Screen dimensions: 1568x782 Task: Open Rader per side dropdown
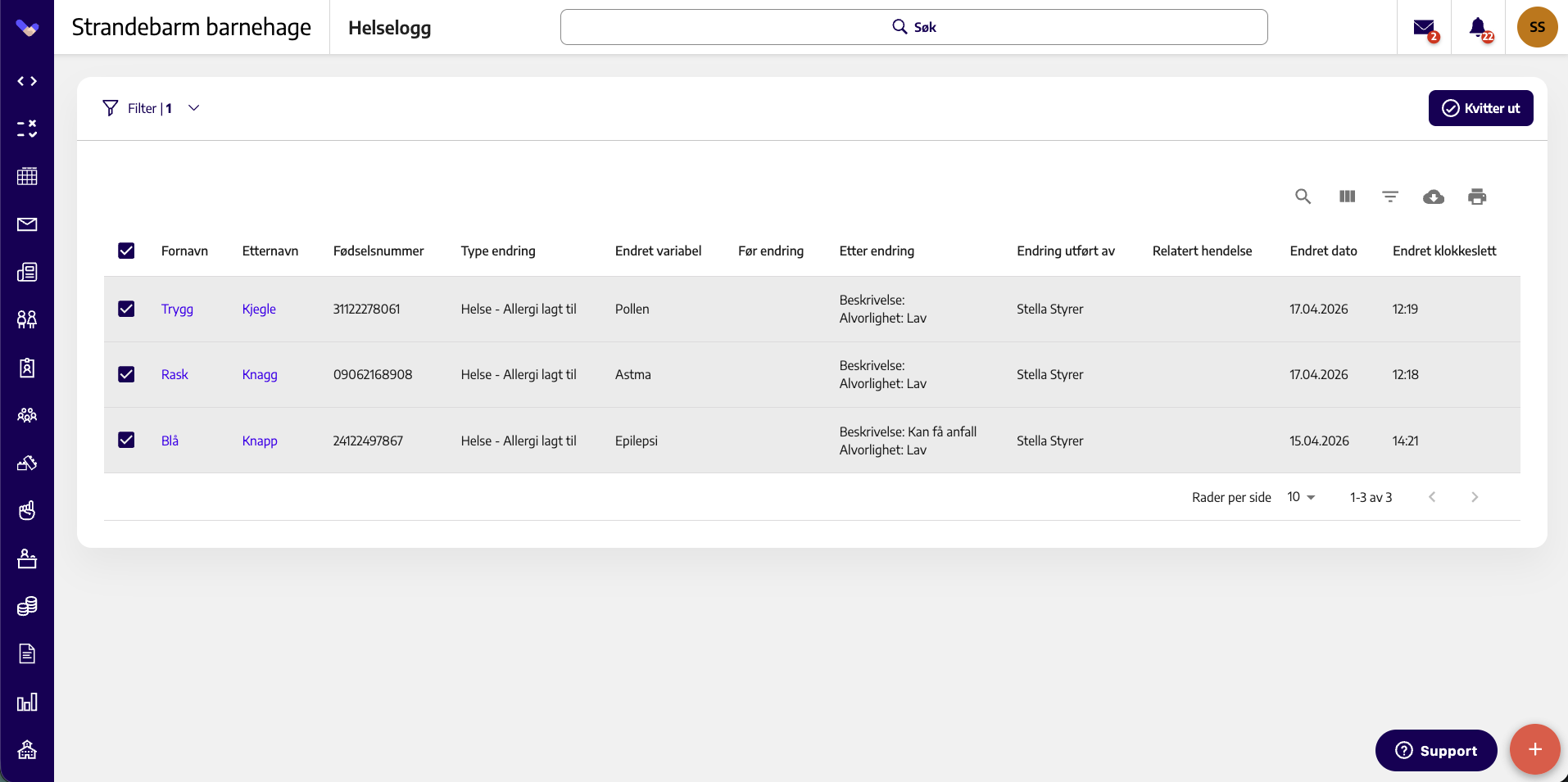(x=1301, y=497)
